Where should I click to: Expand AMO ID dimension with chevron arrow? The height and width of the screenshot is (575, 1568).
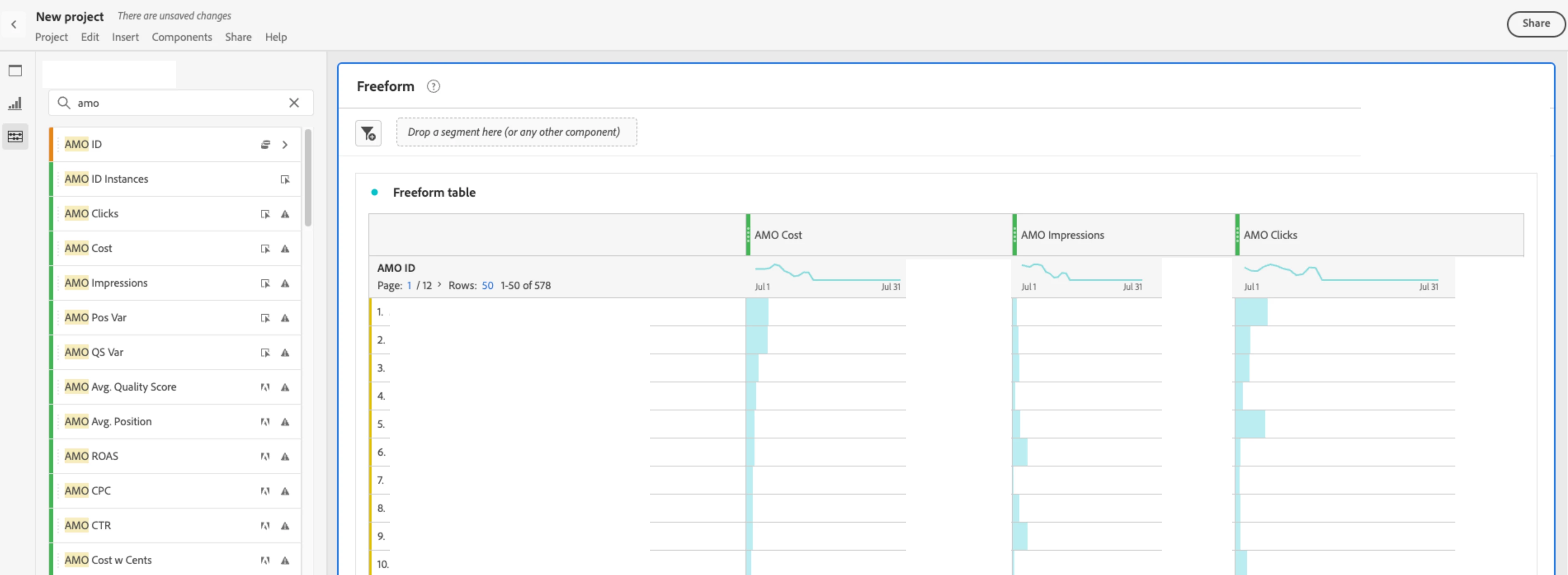(285, 145)
